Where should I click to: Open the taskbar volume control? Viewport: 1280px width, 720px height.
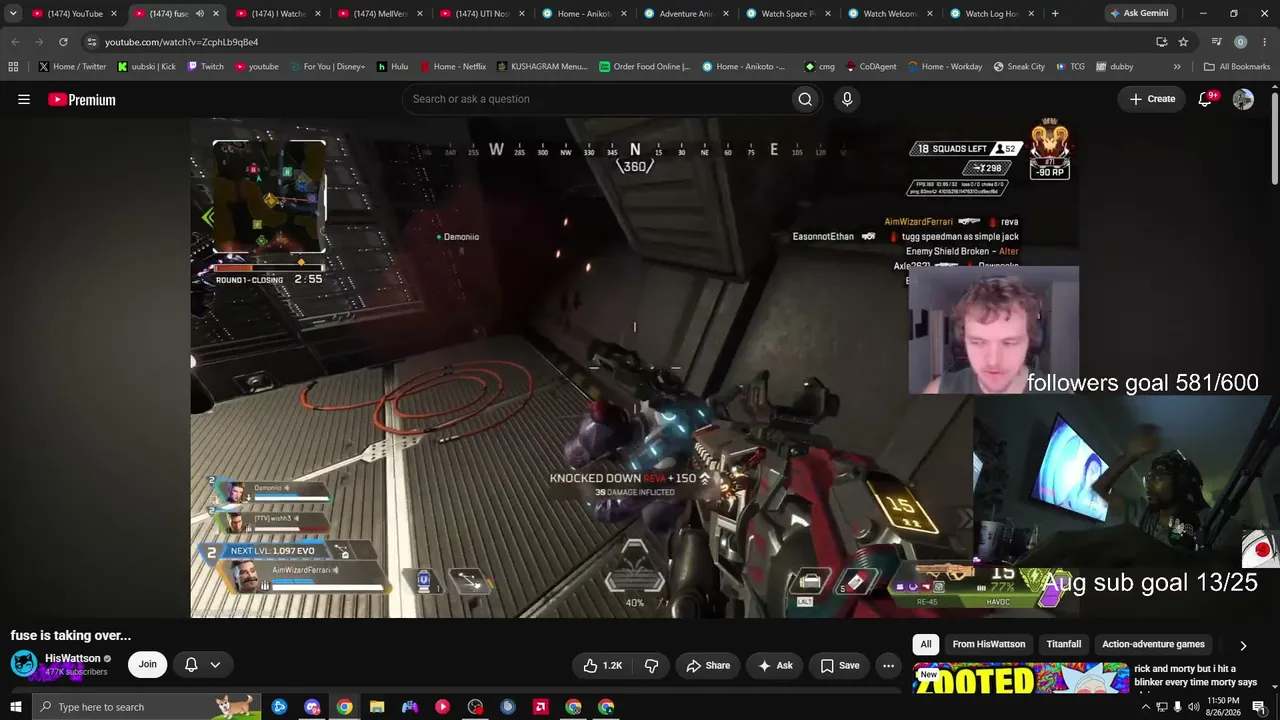click(x=1193, y=707)
